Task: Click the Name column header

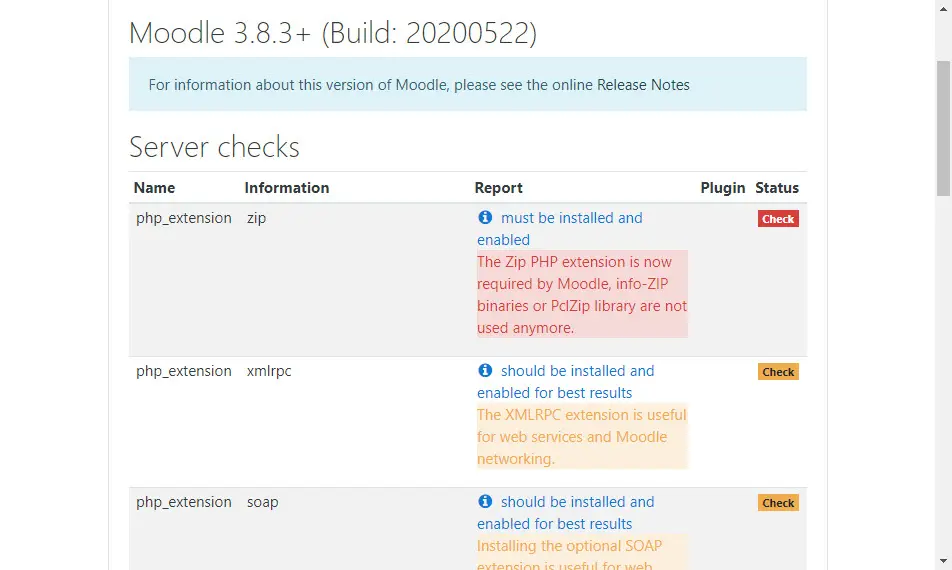Action: click(x=154, y=187)
